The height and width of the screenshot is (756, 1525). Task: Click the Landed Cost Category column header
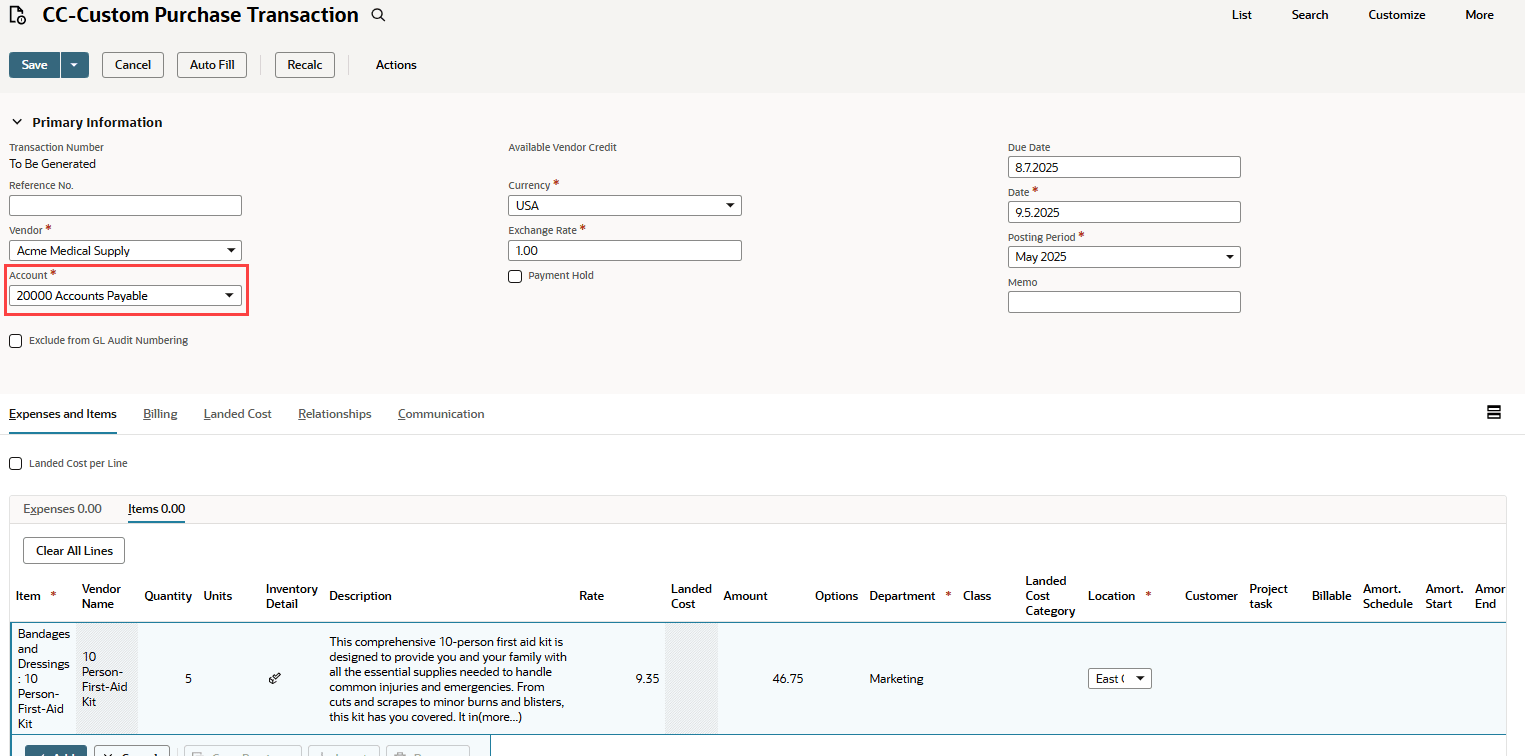1050,596
